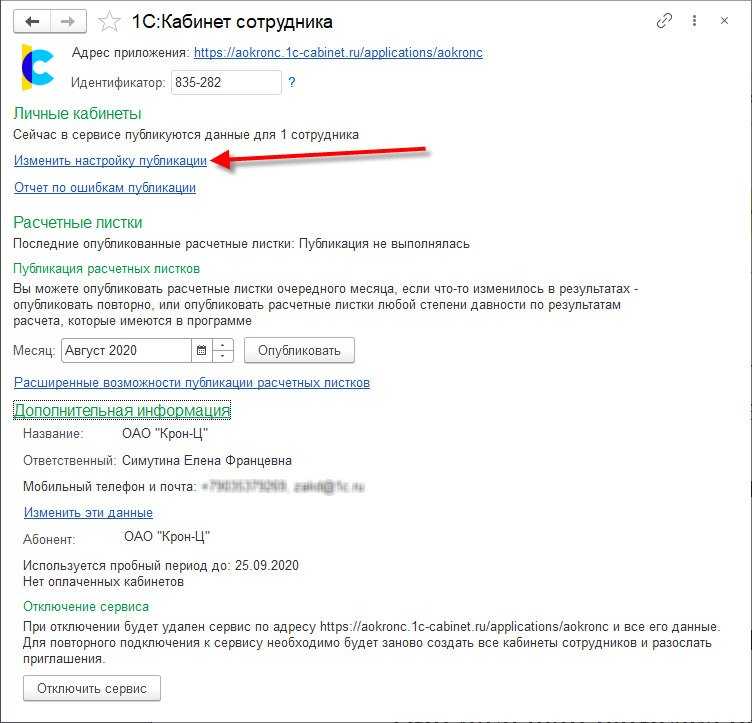752x723 pixels.
Task: Add page to favorites with star icon
Action: pyautogui.click(x=109, y=22)
